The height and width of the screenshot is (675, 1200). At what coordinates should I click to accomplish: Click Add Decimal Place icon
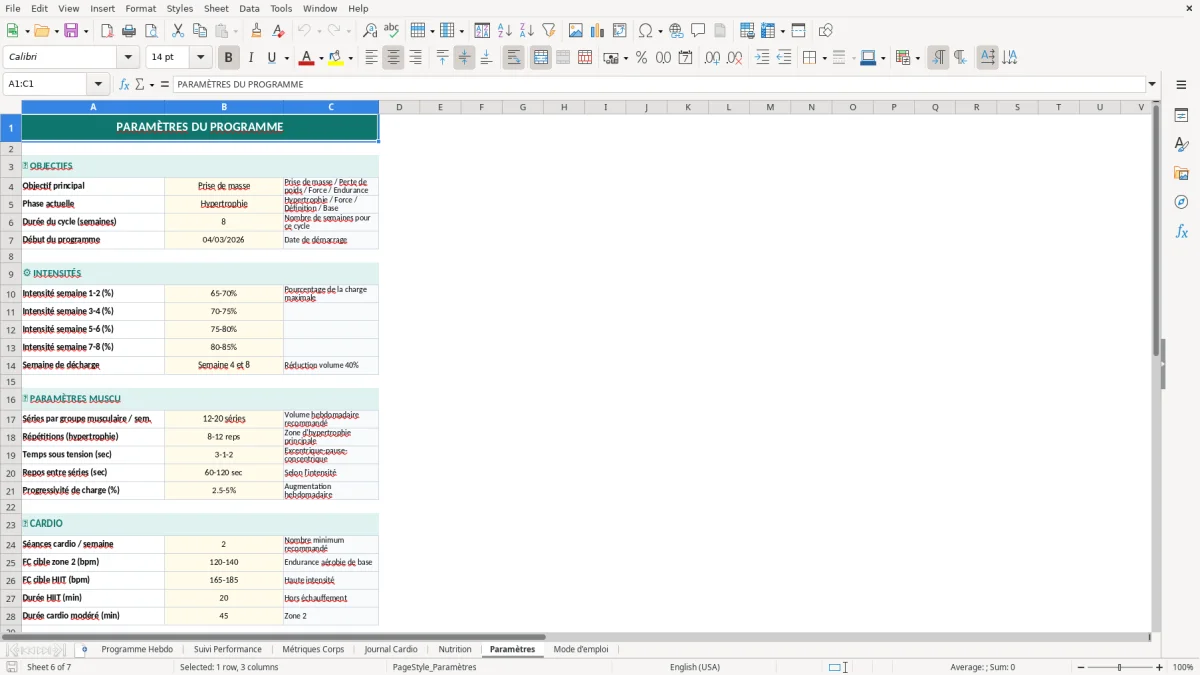tap(712, 58)
